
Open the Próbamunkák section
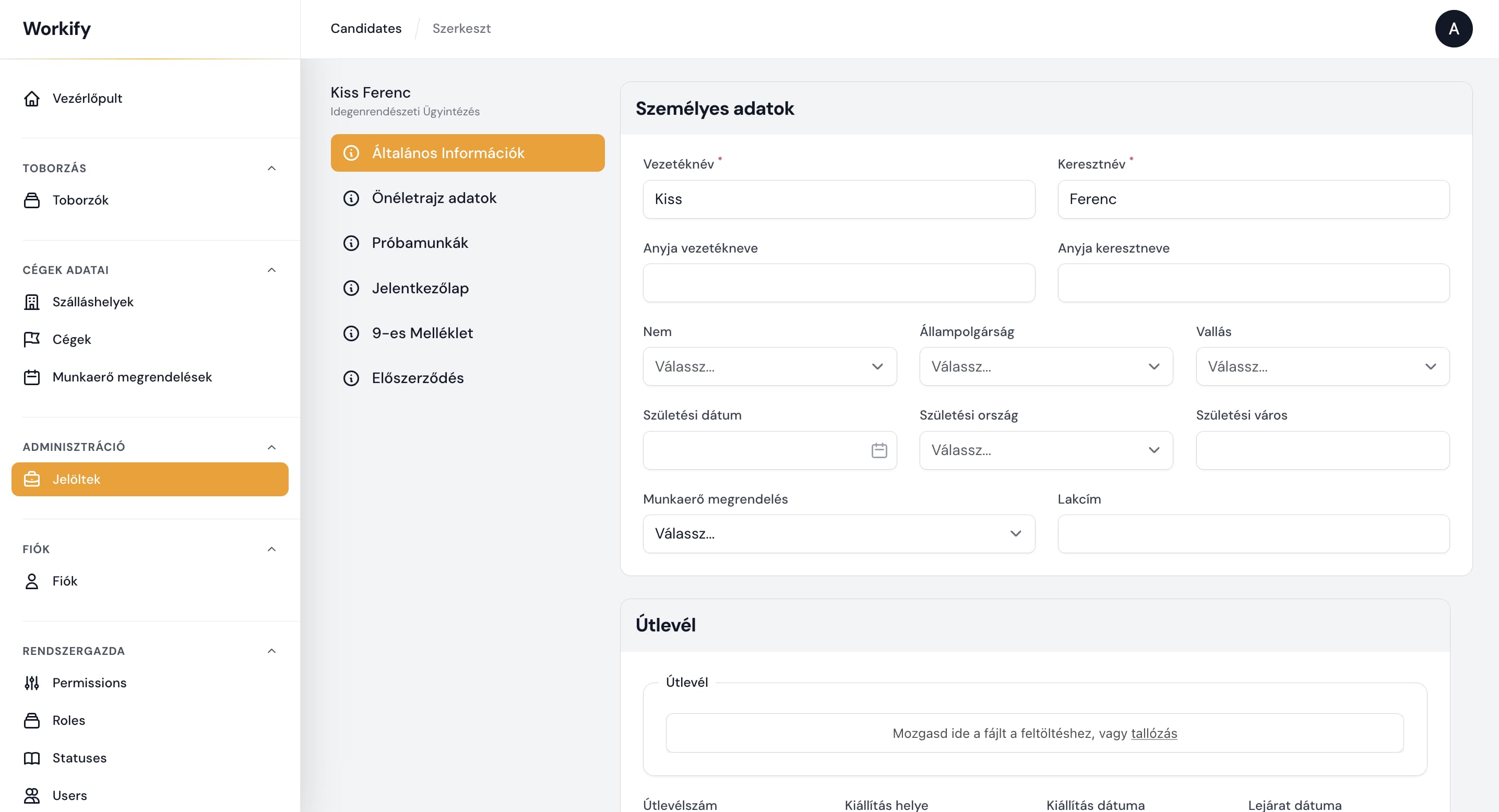[420, 242]
